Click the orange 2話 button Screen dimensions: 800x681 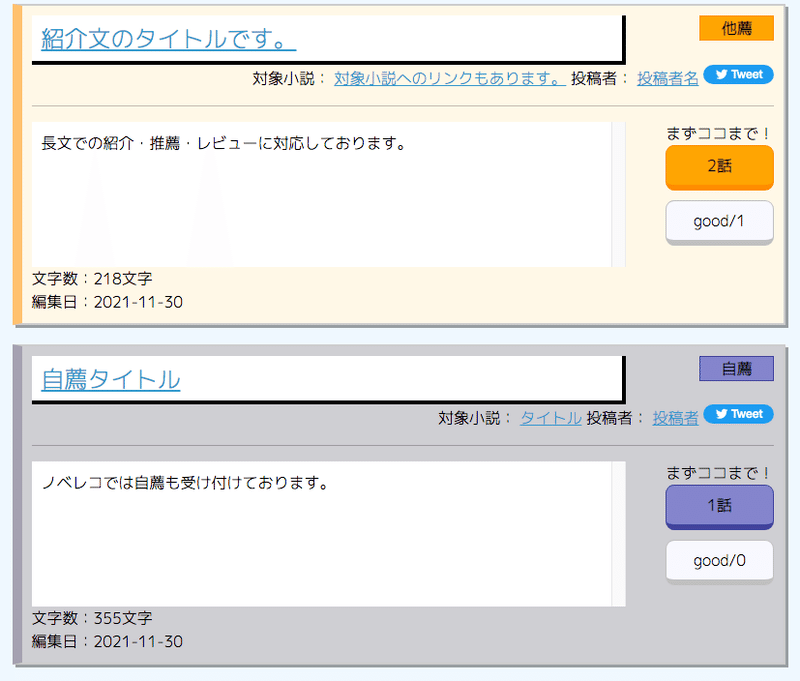(x=719, y=167)
